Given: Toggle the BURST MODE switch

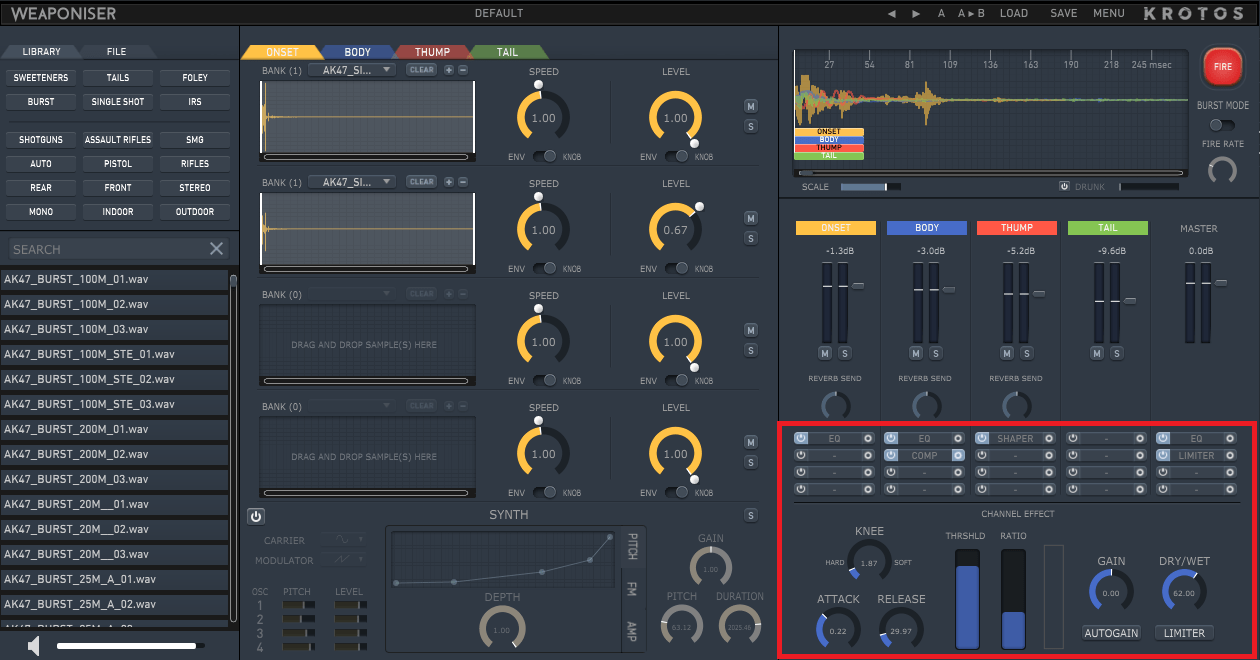Looking at the screenshot, I should pyautogui.click(x=1221, y=125).
